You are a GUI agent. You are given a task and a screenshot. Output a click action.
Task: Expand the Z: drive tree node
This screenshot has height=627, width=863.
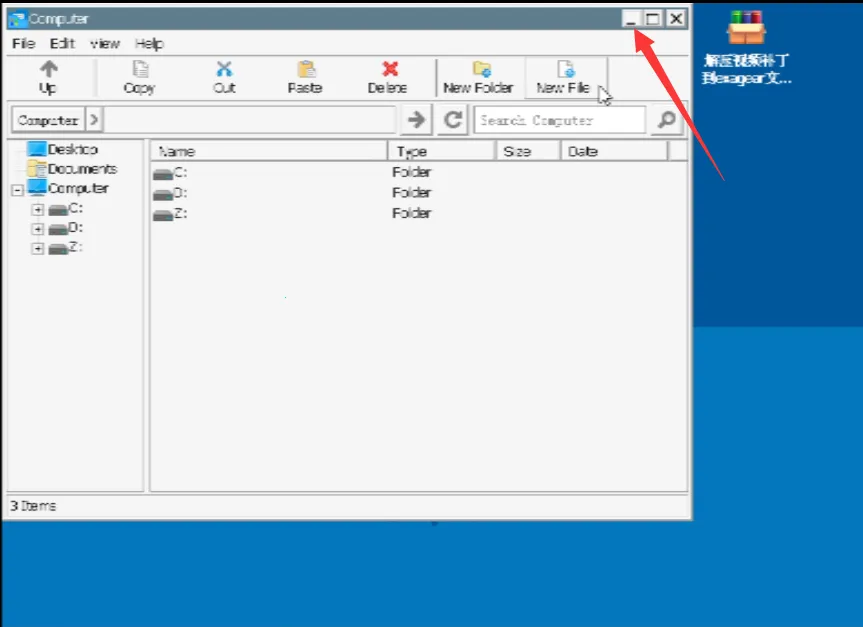click(x=38, y=248)
